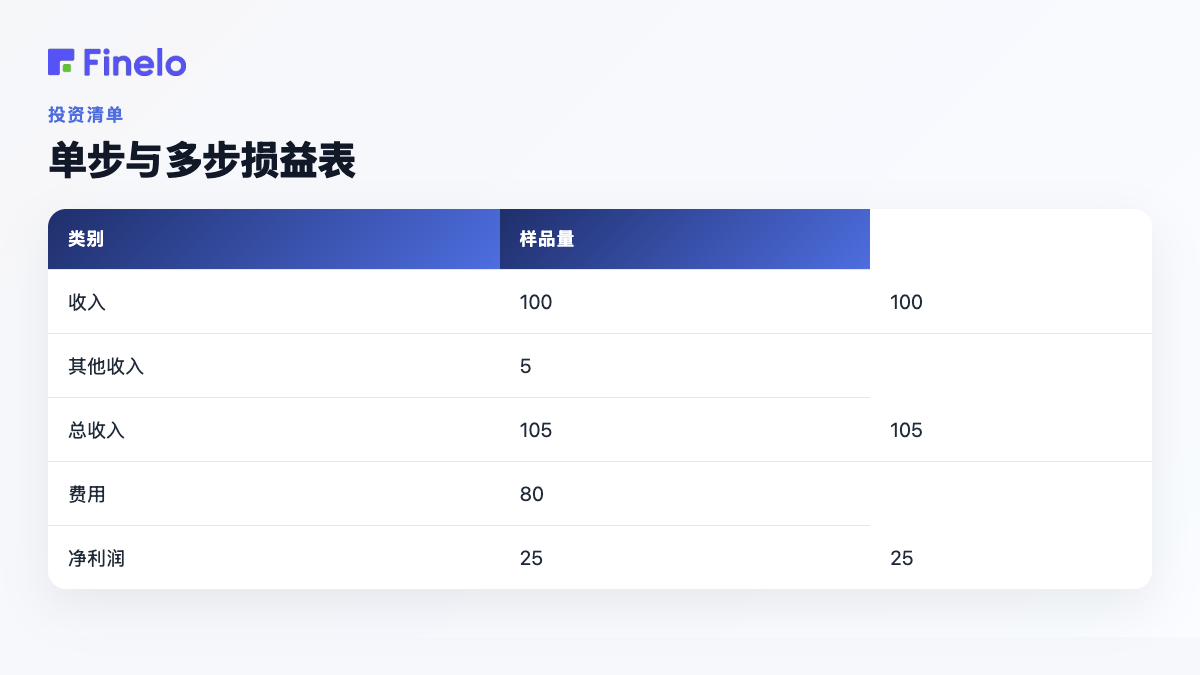Viewport: 1200px width, 675px height.
Task: Click the 105 value in 样品量 column
Action: coord(536,430)
